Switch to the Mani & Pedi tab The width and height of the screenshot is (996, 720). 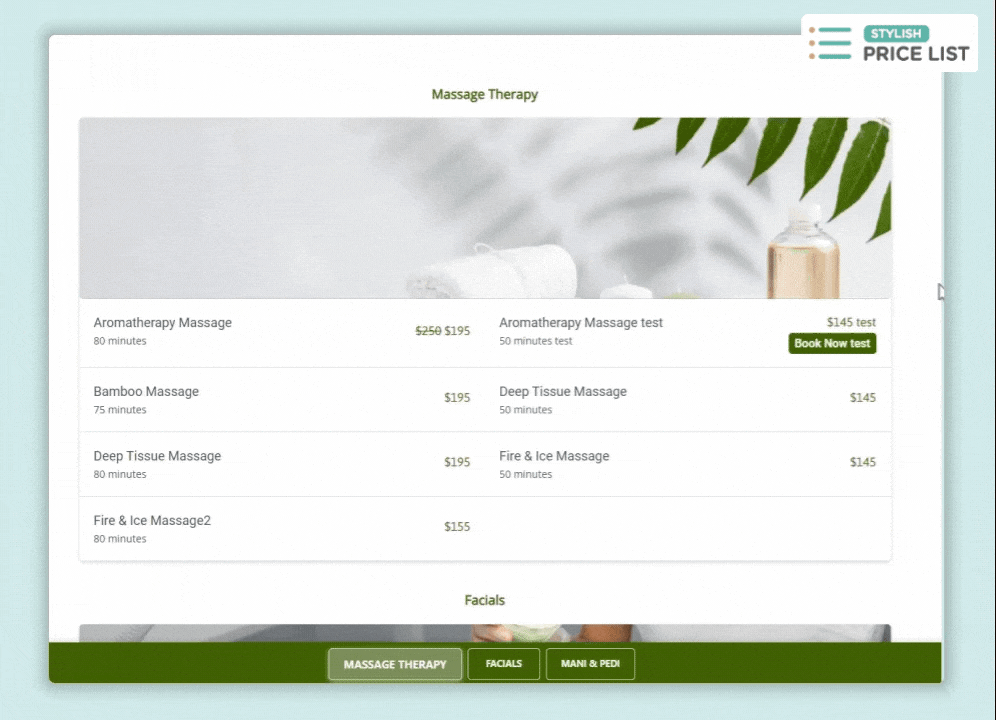[x=590, y=663]
